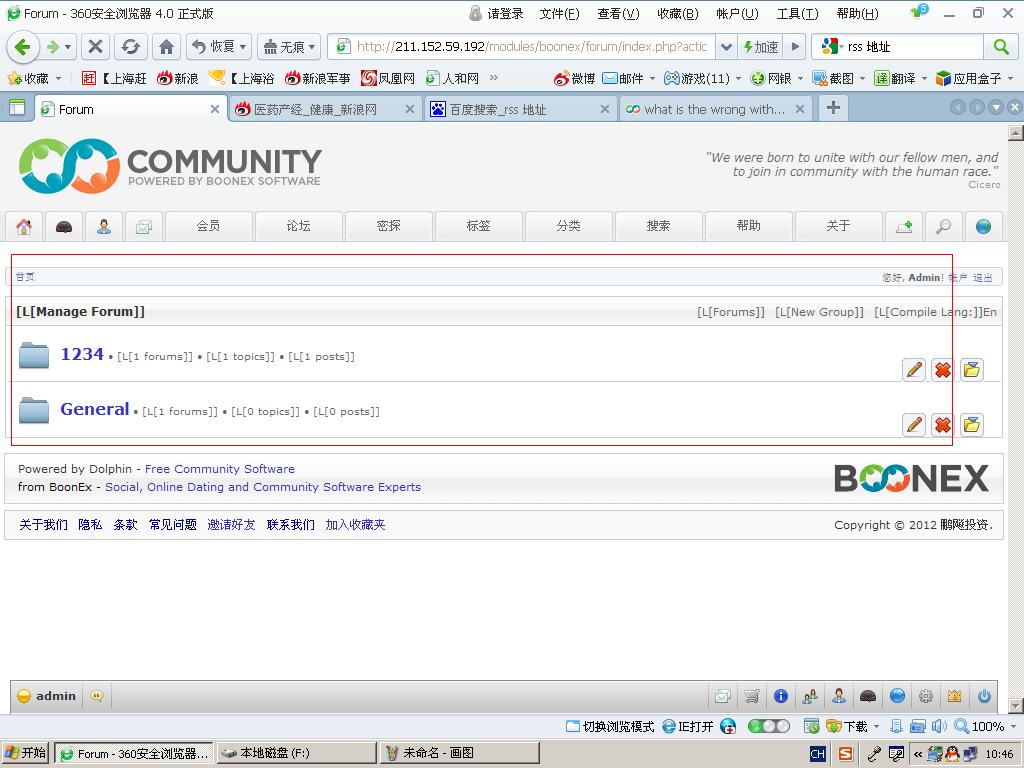Open the dashboard gauge icon in navigation
Screen dimensions: 1024x768
pos(64,227)
